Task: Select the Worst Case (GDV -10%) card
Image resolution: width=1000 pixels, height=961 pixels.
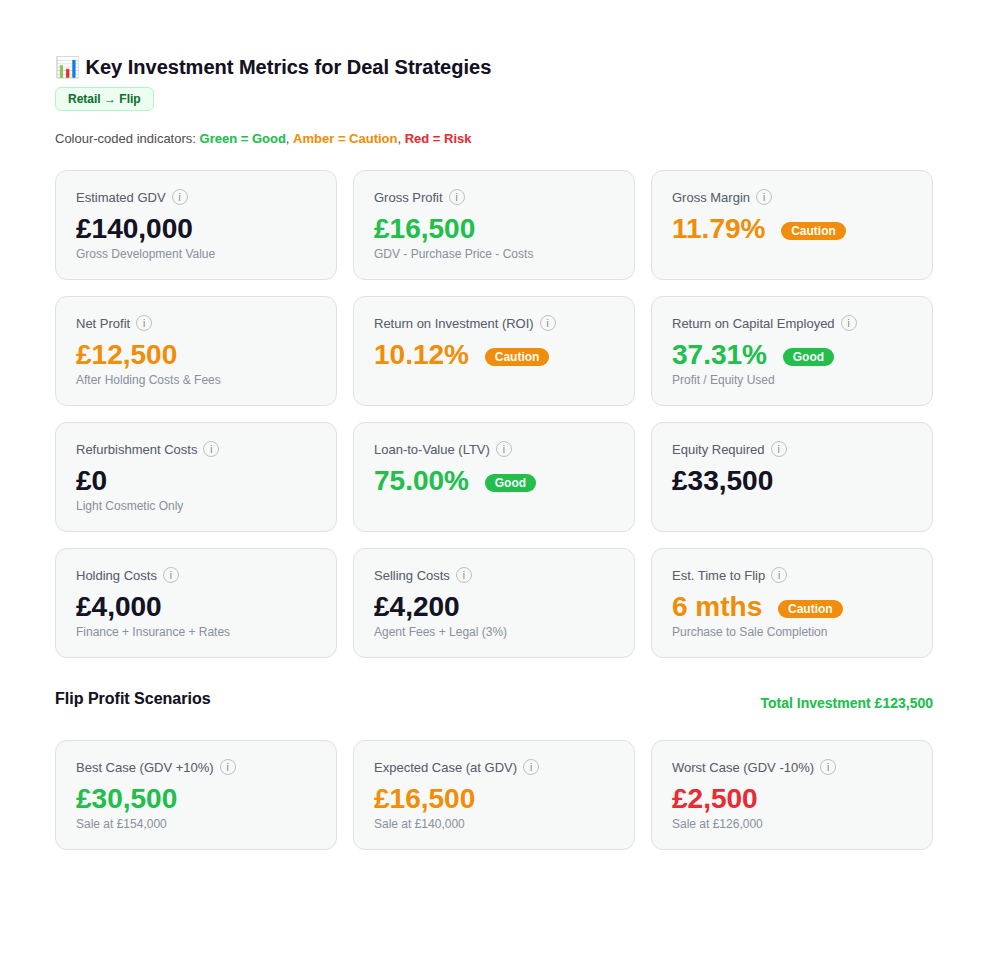Action: (791, 795)
